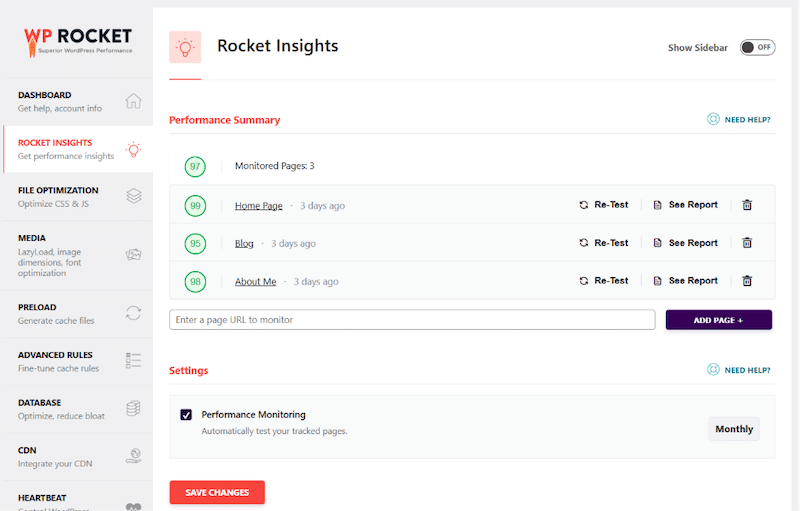Viewport: 800px width, 511px height.
Task: See Report for the Blog page
Action: (685, 243)
